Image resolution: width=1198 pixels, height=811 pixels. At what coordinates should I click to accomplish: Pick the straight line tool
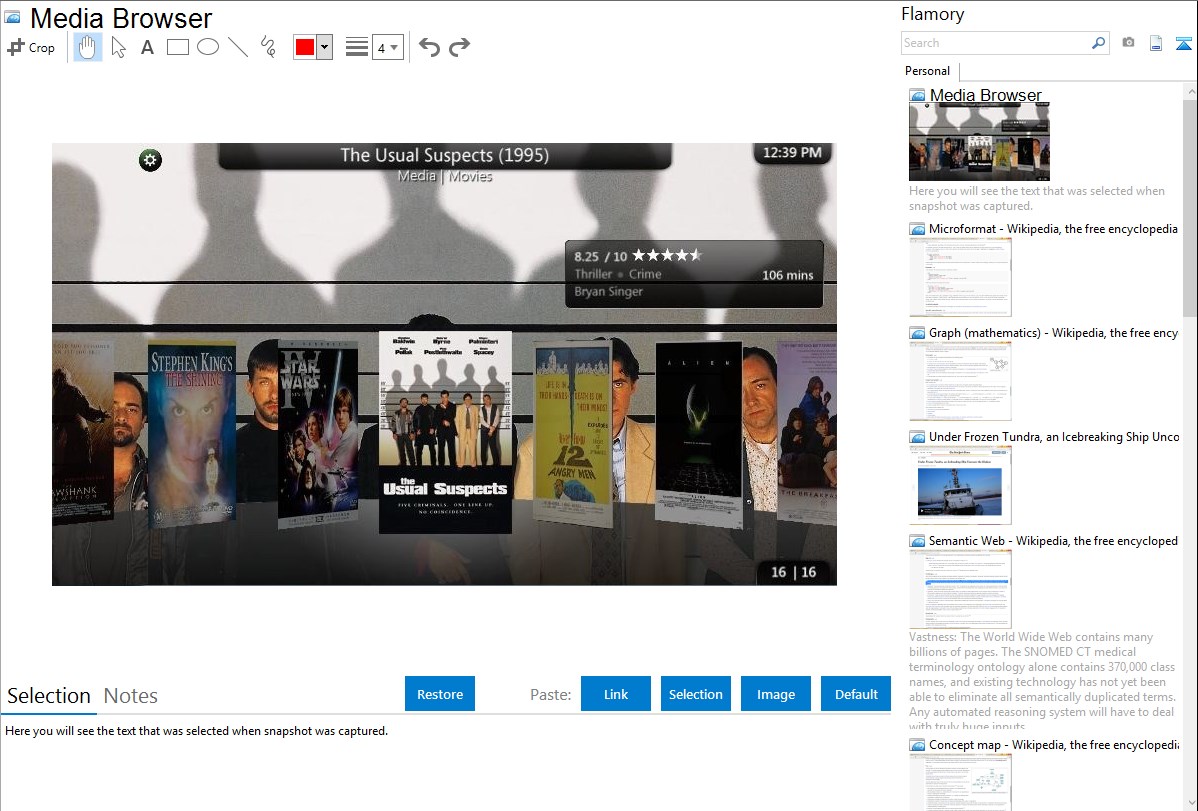pyautogui.click(x=238, y=47)
